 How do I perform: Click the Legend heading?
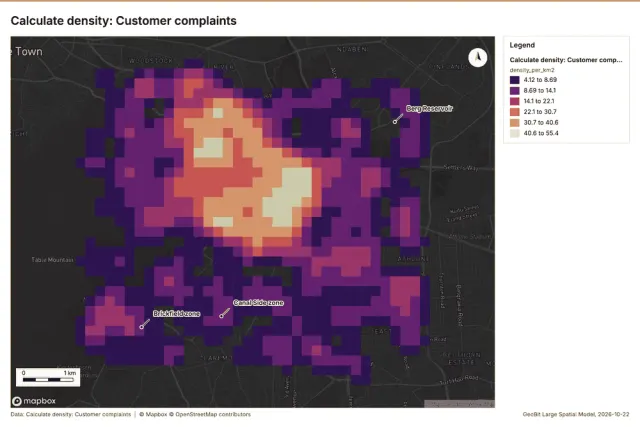(522, 45)
